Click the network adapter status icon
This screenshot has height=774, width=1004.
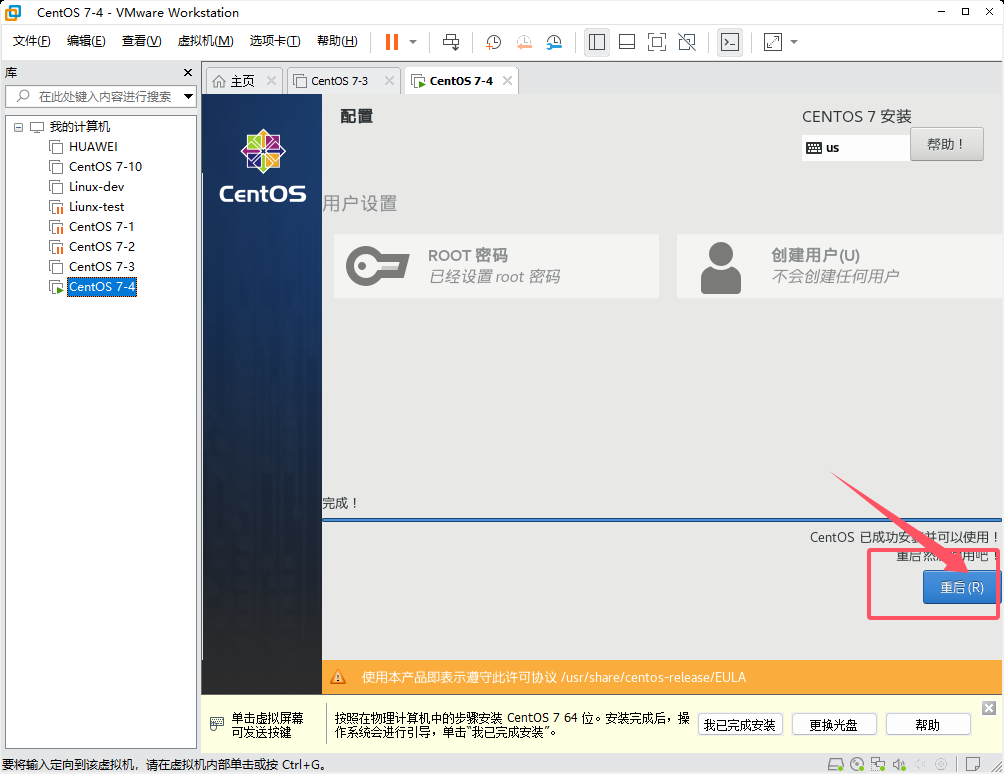pyautogui.click(x=878, y=764)
